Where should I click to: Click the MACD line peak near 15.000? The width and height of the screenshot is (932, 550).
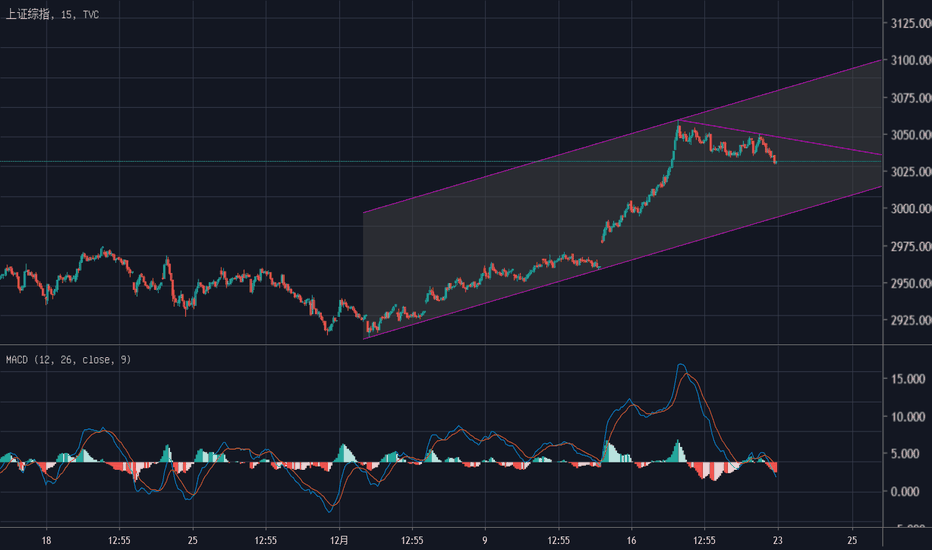pos(681,364)
